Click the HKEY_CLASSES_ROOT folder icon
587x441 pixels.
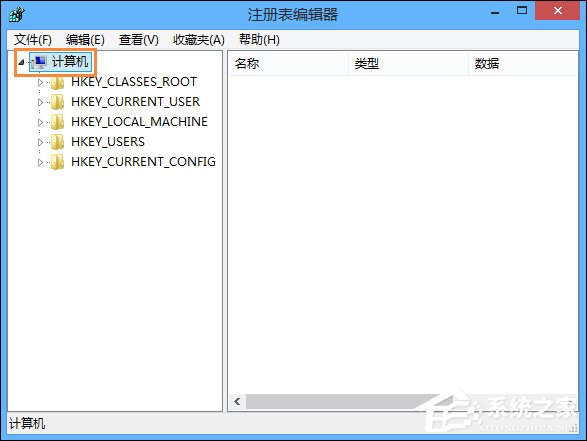(57, 82)
